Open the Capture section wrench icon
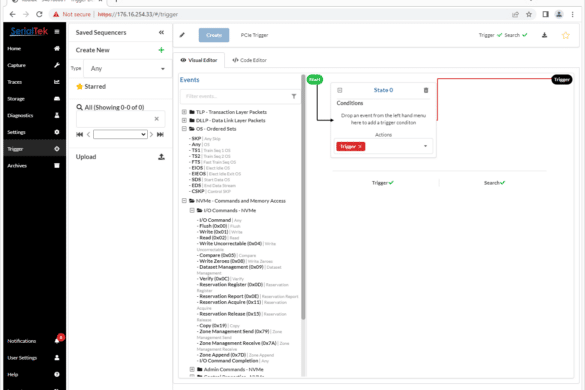Image resolution: width=585 pixels, height=390 pixels. click(57, 65)
